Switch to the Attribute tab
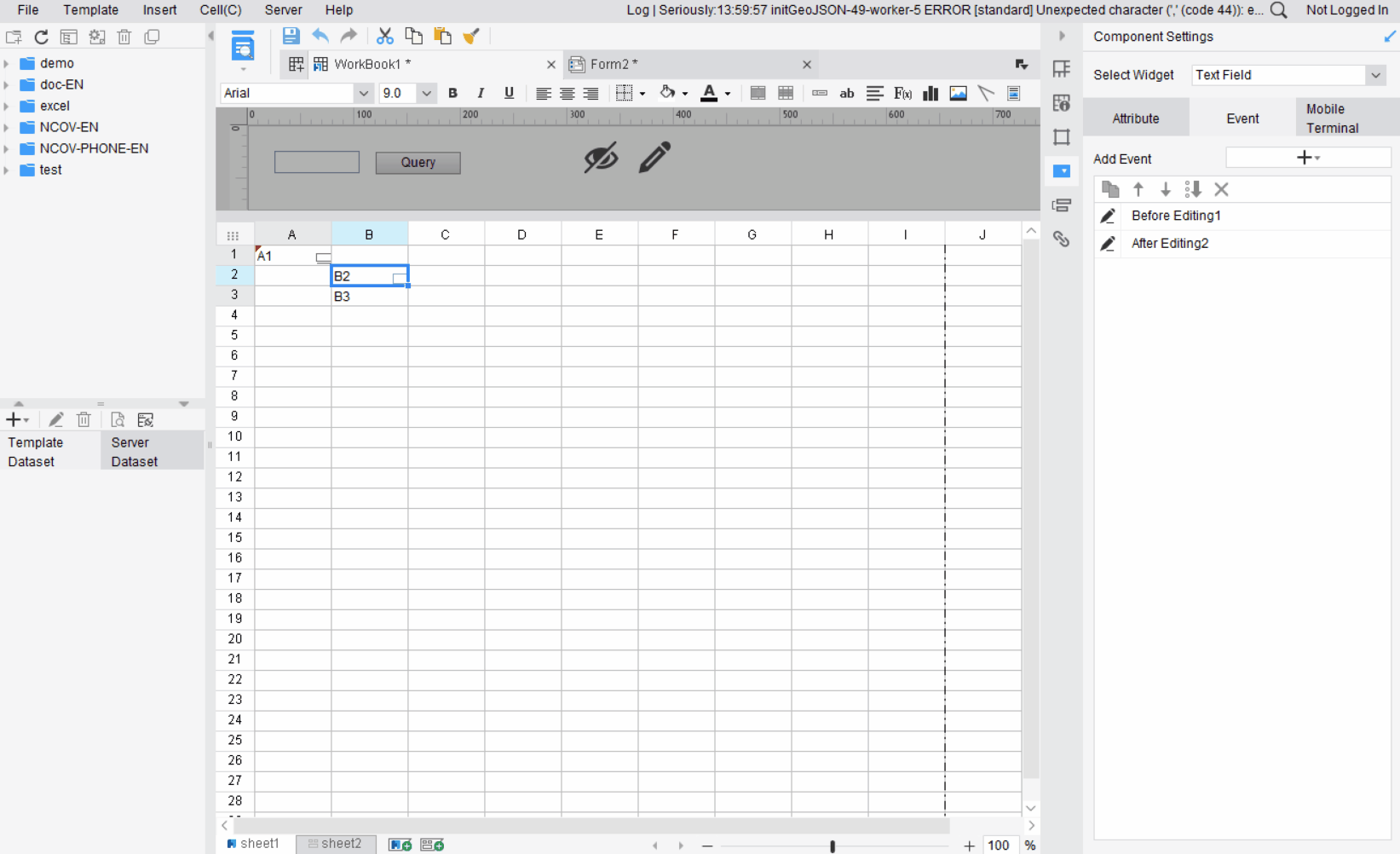The width and height of the screenshot is (1400, 854). click(x=1136, y=118)
